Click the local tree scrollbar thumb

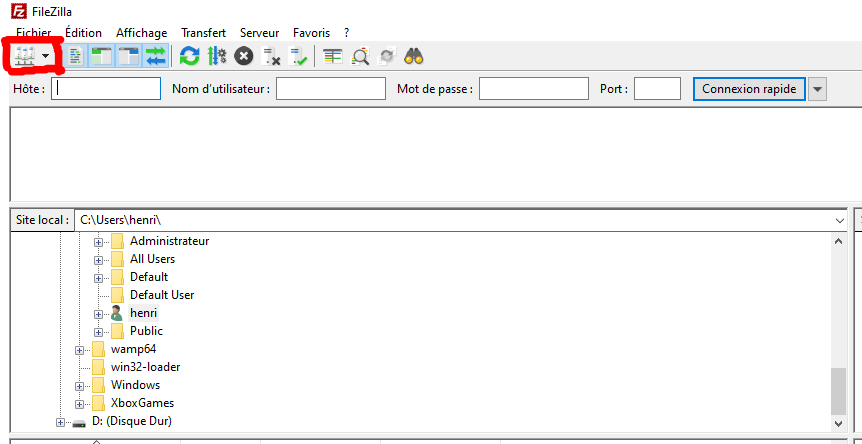click(838, 391)
